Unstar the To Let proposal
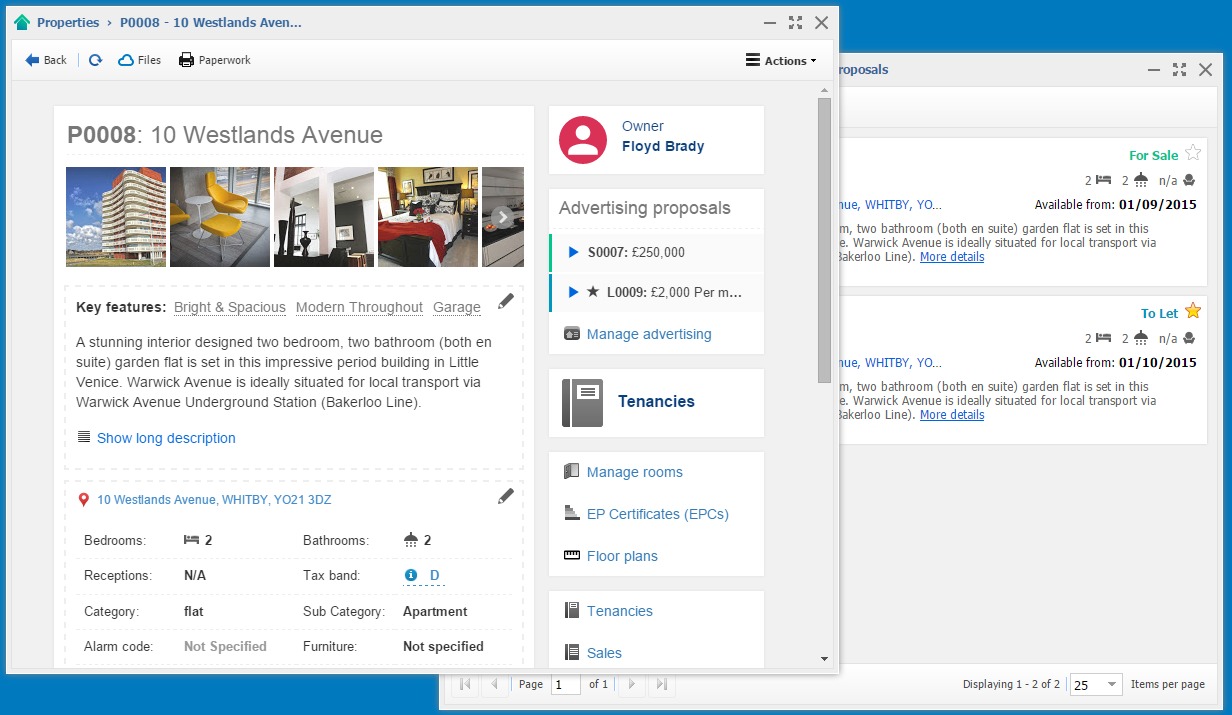 tap(1192, 311)
